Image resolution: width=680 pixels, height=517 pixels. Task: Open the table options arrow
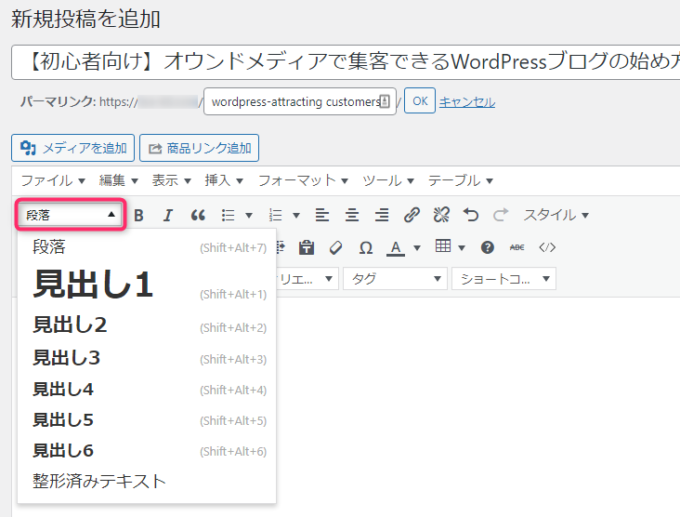(462, 248)
